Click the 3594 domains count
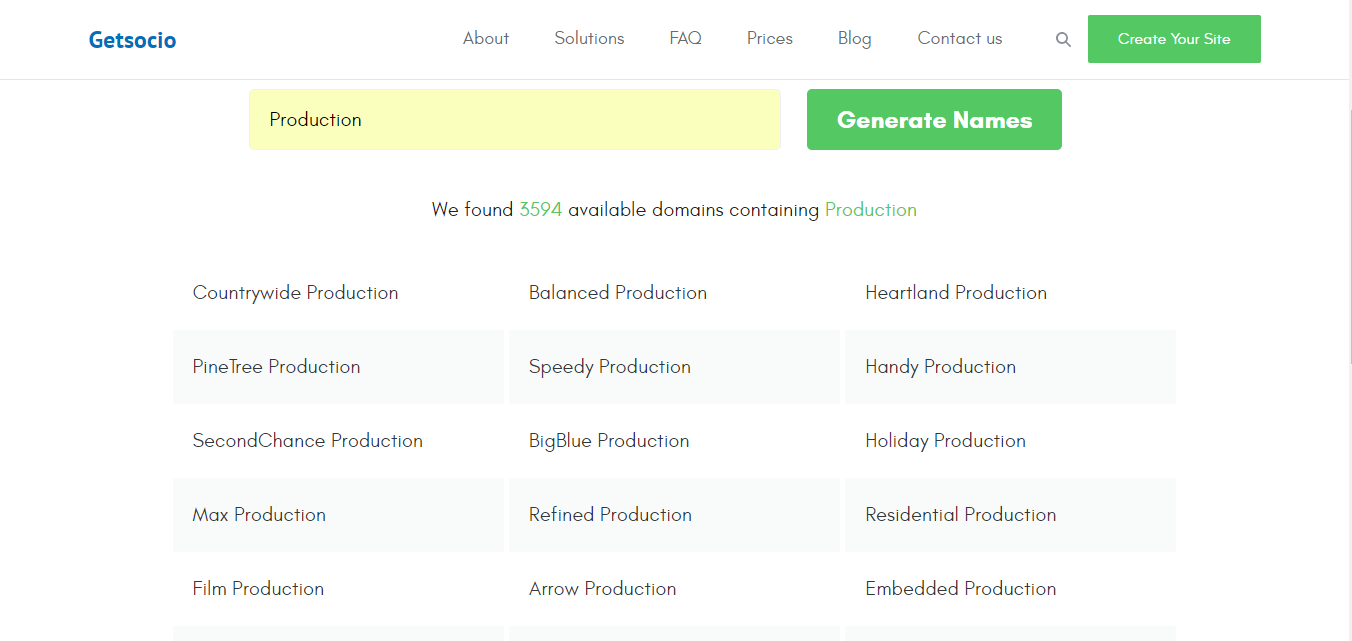The height and width of the screenshot is (641, 1352). point(540,210)
